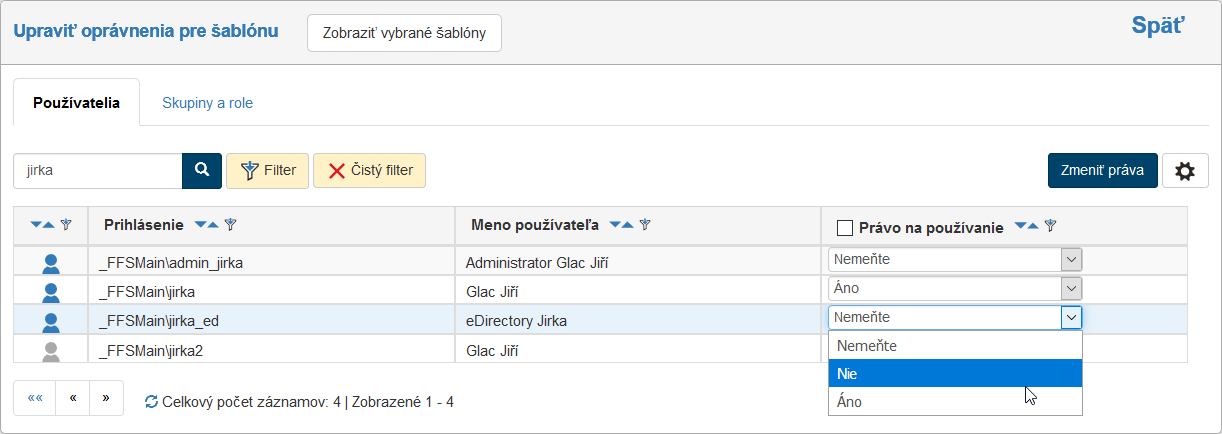Open rights dropdown for _FFSMain\jirka row
1222x434 pixels.
954,289
